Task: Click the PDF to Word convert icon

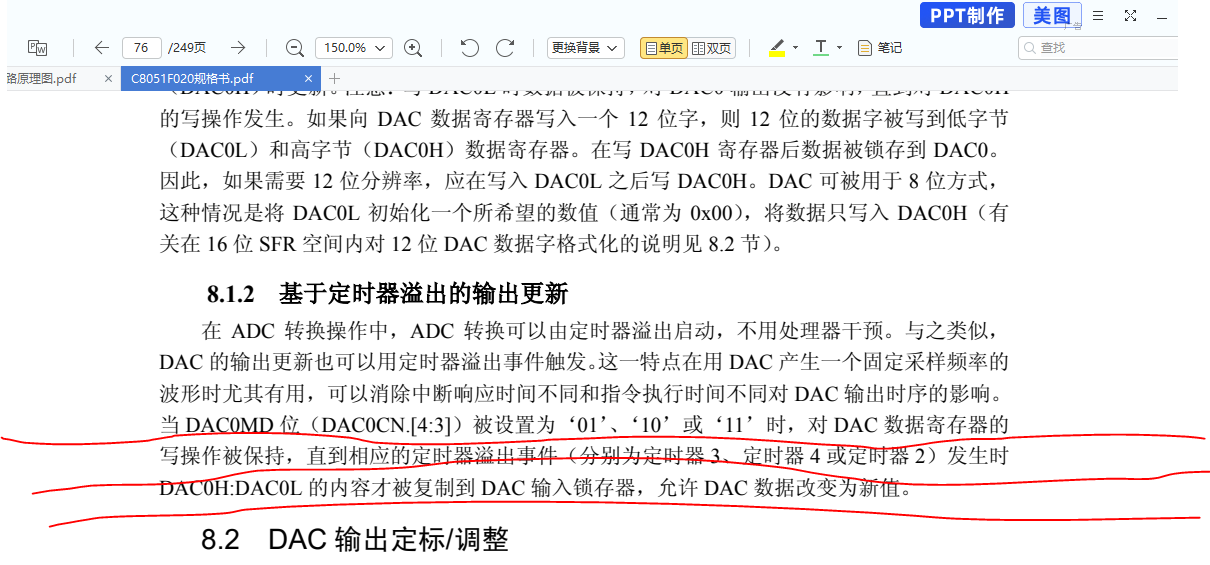Action: pyautogui.click(x=37, y=47)
